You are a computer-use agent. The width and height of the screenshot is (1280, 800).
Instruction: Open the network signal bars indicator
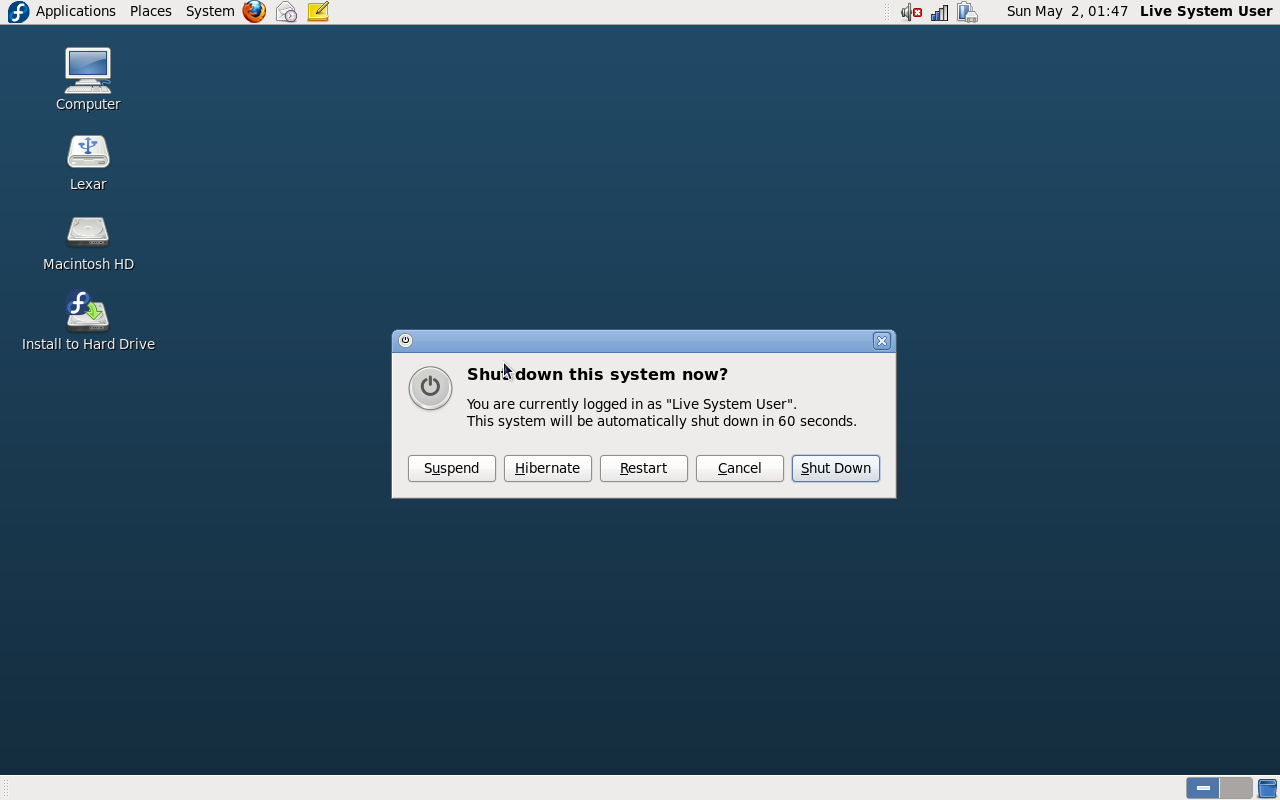coord(939,12)
